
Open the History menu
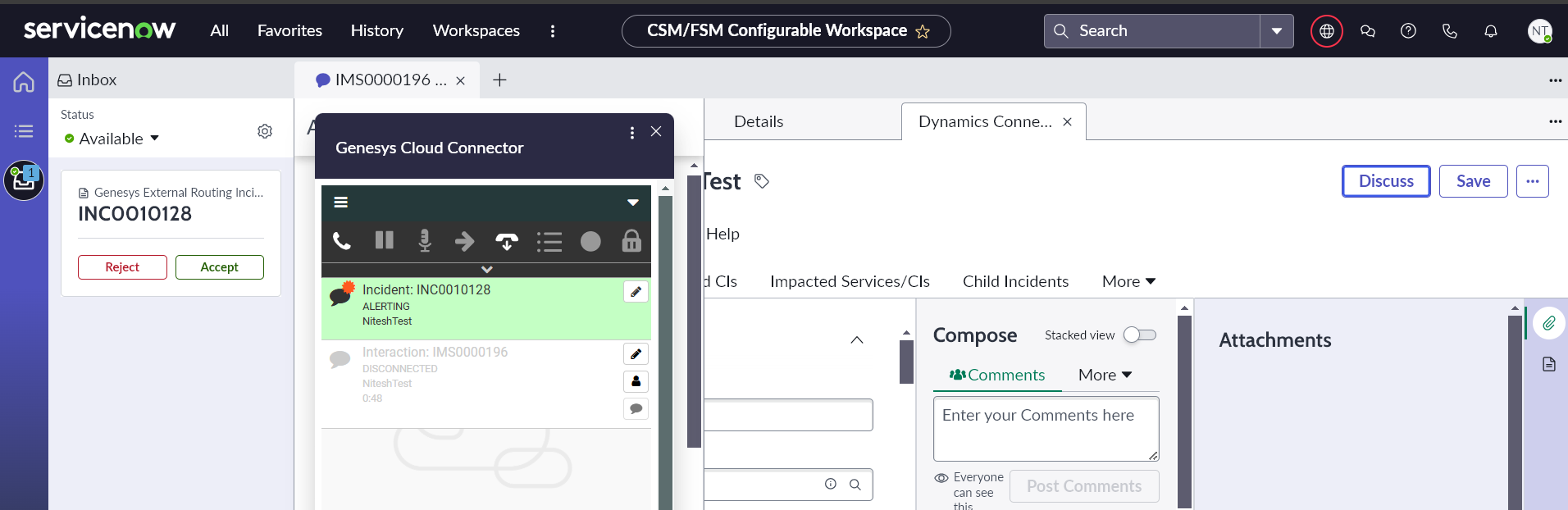point(377,31)
